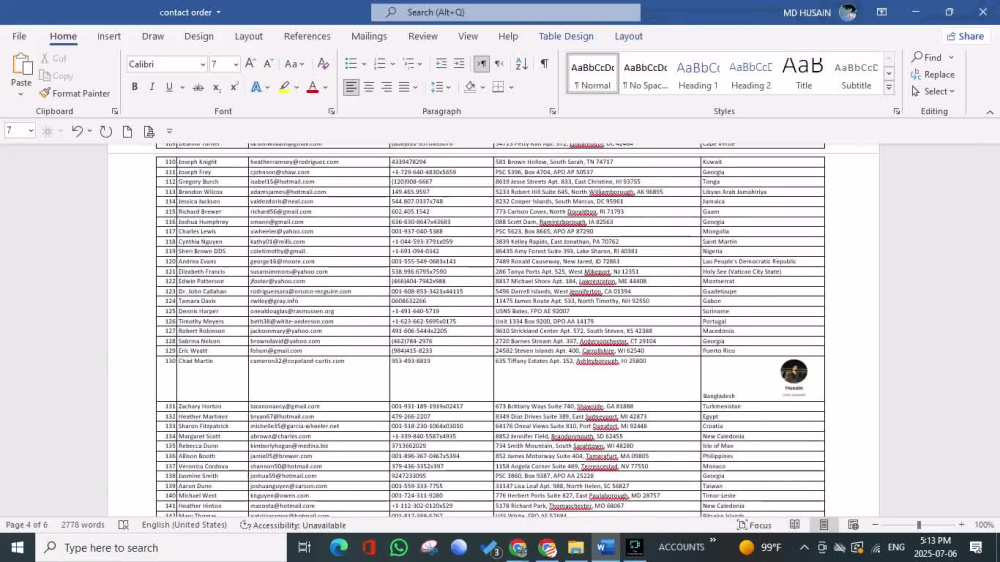Switch to the References tab
Screen dimensions: 1000x562
[x=307, y=36]
